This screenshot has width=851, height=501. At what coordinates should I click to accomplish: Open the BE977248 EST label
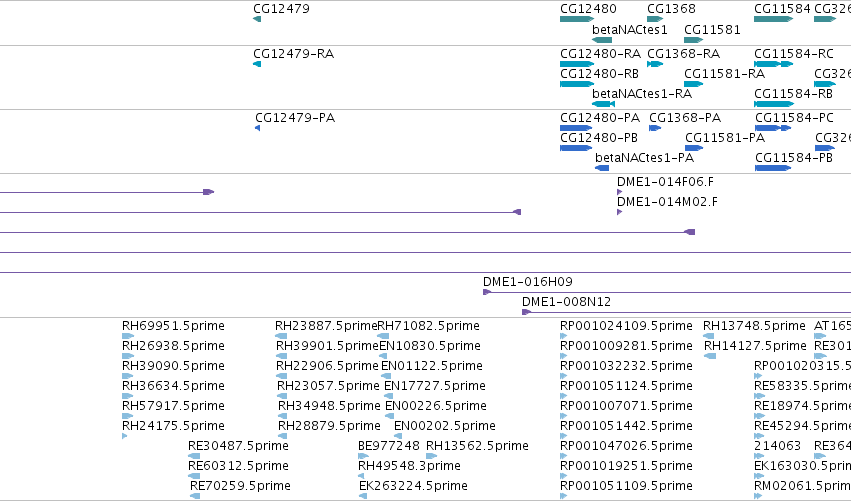(389, 446)
